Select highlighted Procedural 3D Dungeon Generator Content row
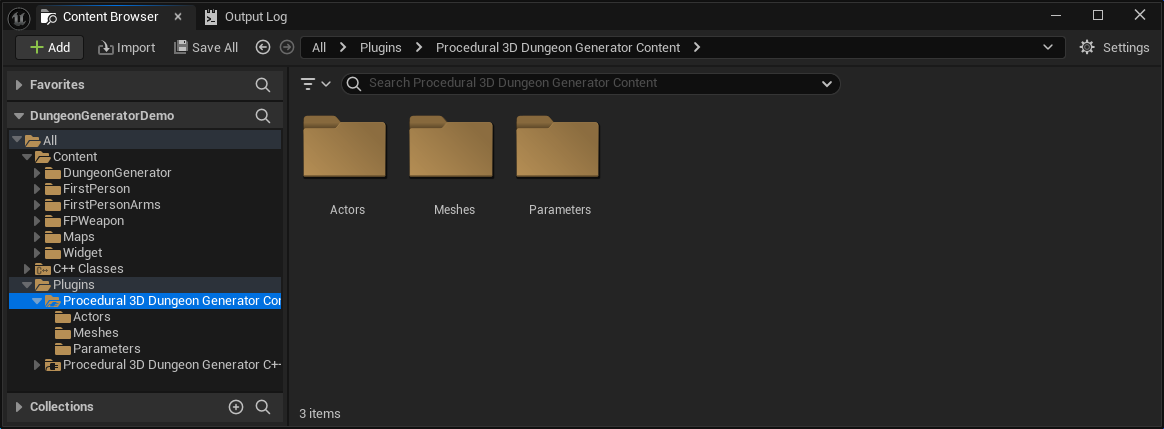Image resolution: width=1164 pixels, height=429 pixels. point(145,301)
